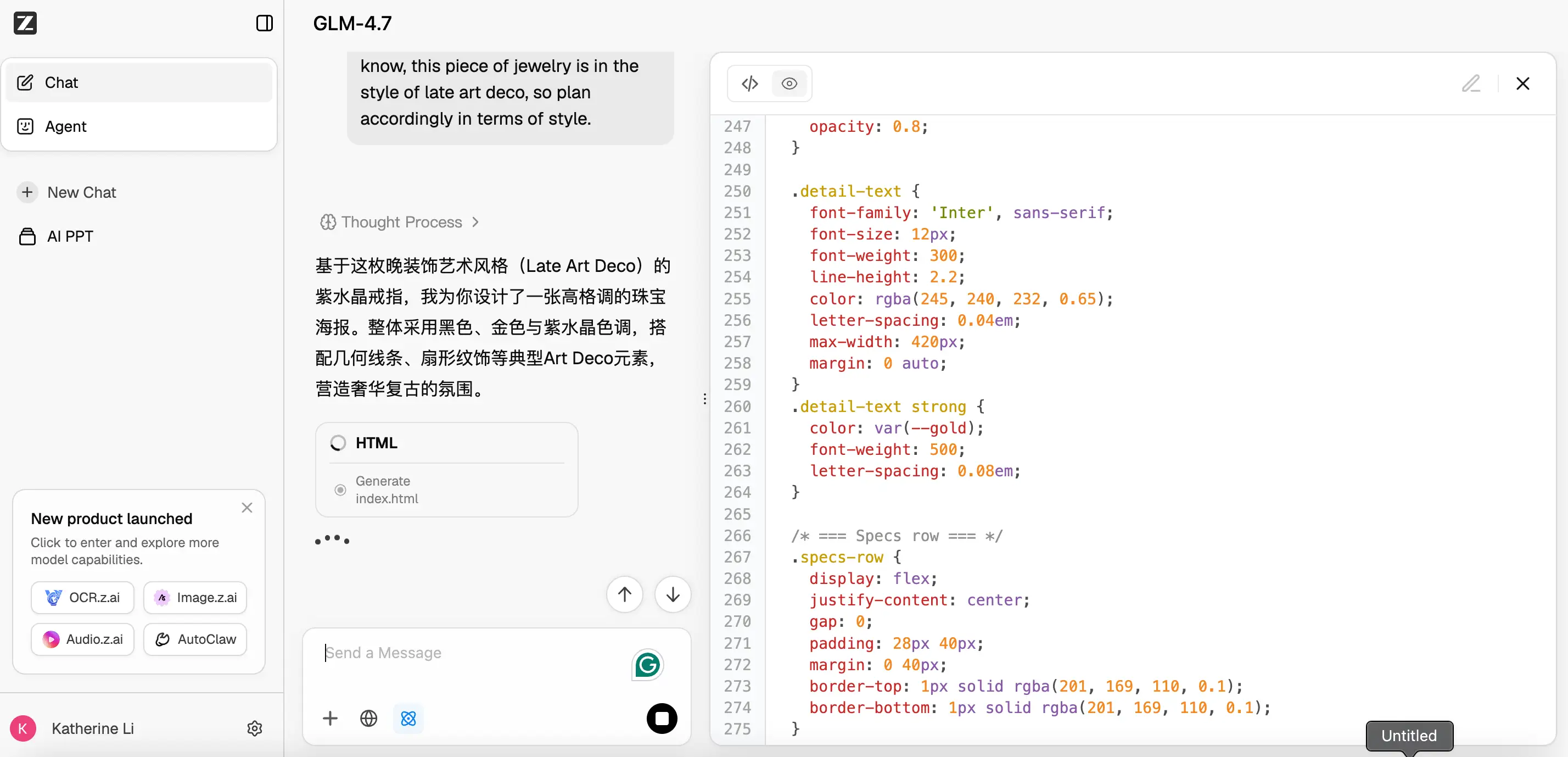Click the HTML loading spinner icon

(x=338, y=443)
